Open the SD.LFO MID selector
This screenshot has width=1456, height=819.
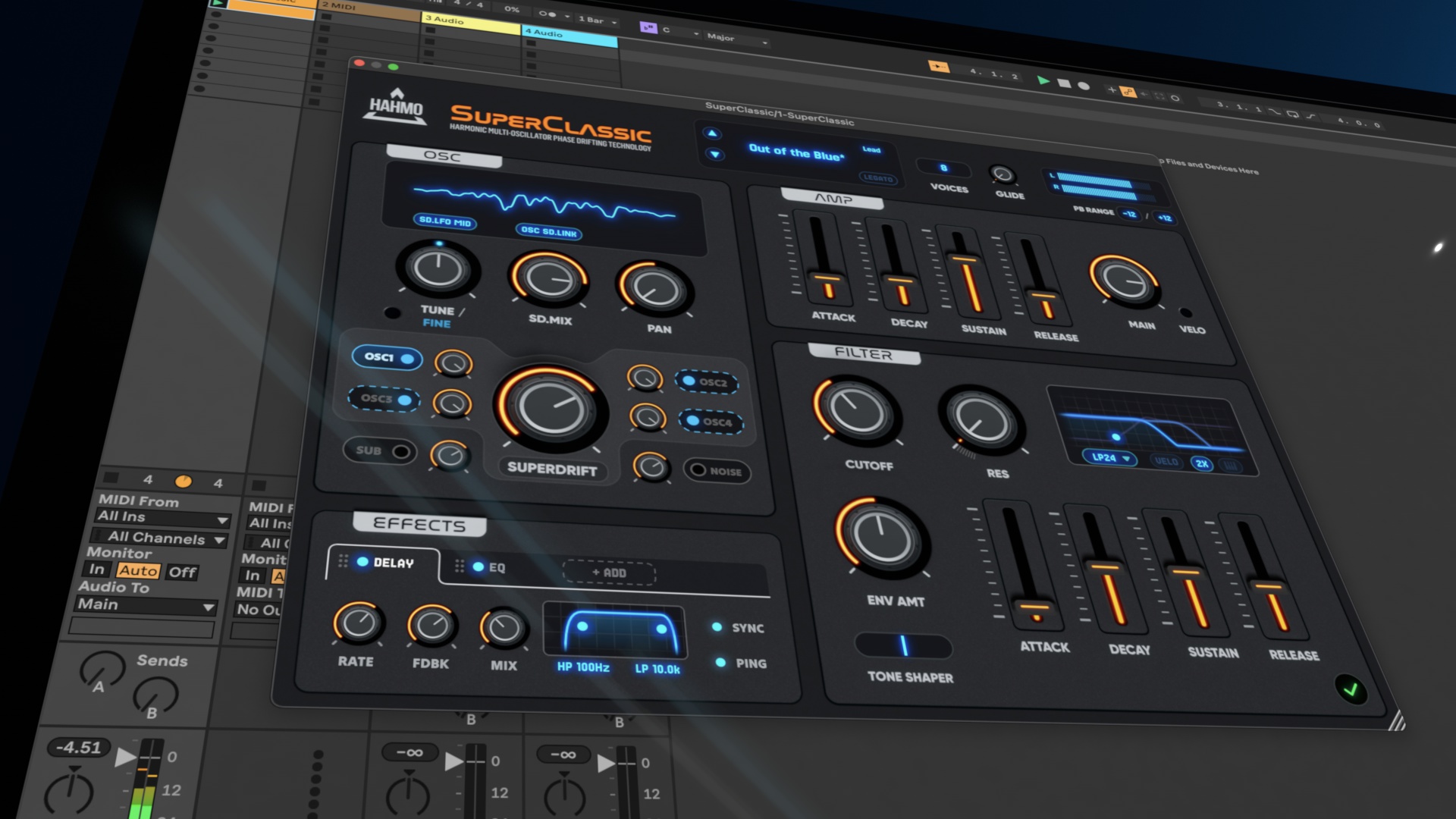(x=445, y=221)
